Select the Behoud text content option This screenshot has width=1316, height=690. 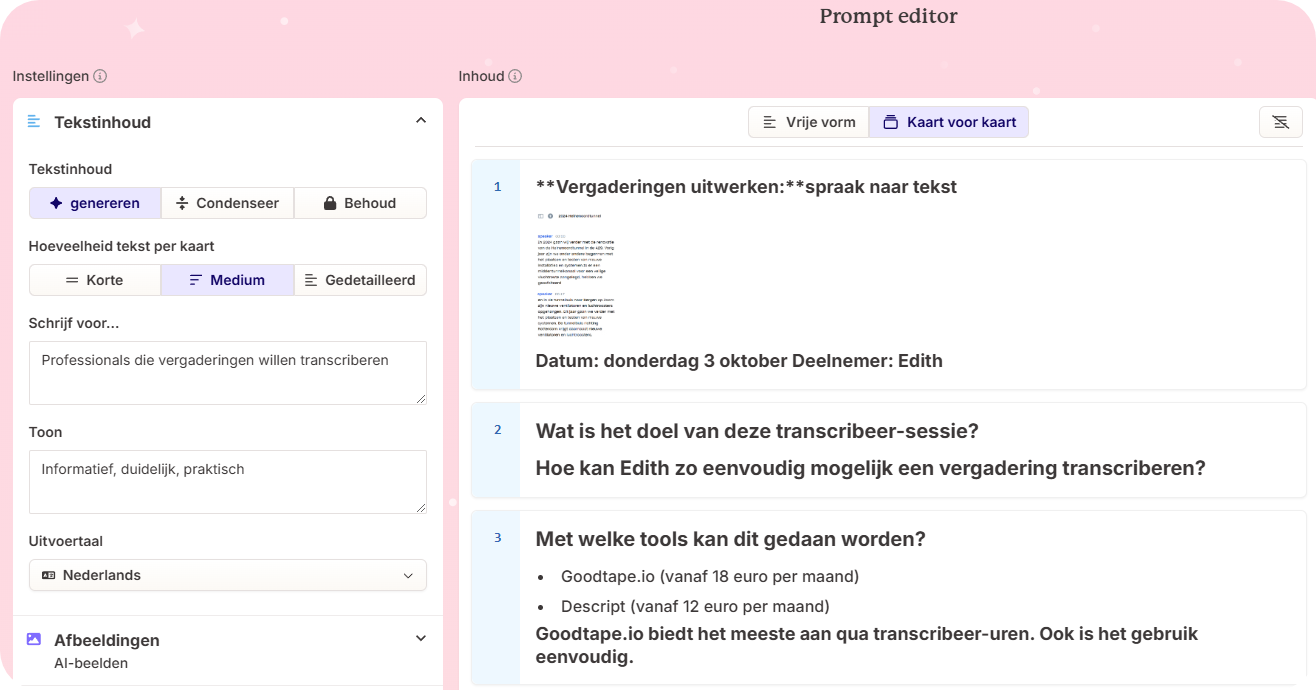pyautogui.click(x=360, y=203)
